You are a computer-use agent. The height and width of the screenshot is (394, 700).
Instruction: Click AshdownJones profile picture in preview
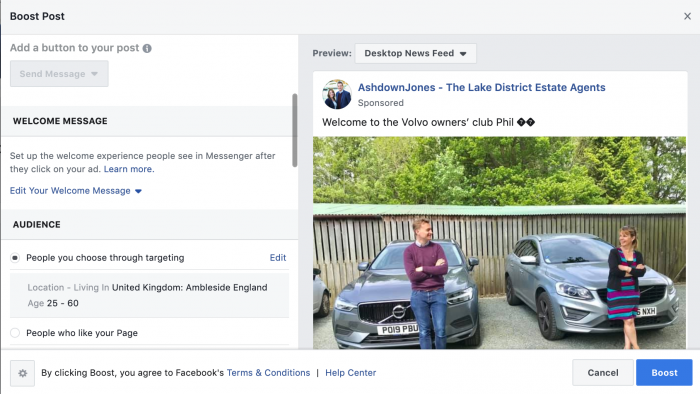click(x=337, y=94)
